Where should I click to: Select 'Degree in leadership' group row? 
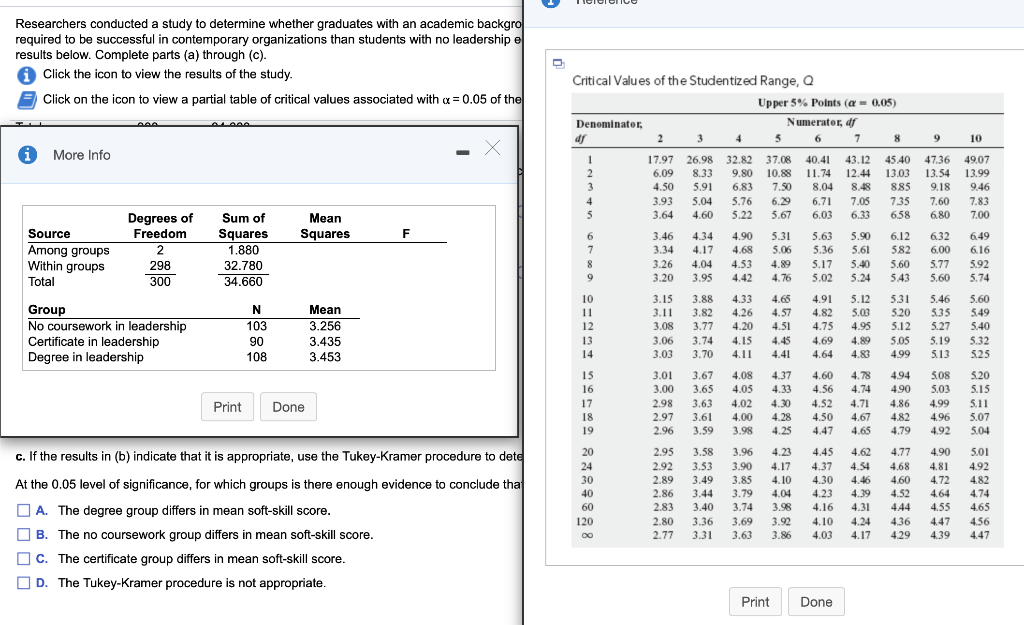86,357
